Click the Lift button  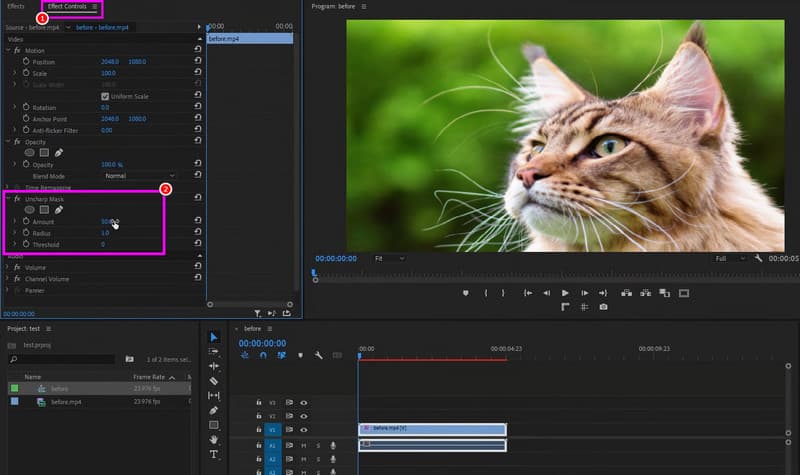click(627, 293)
